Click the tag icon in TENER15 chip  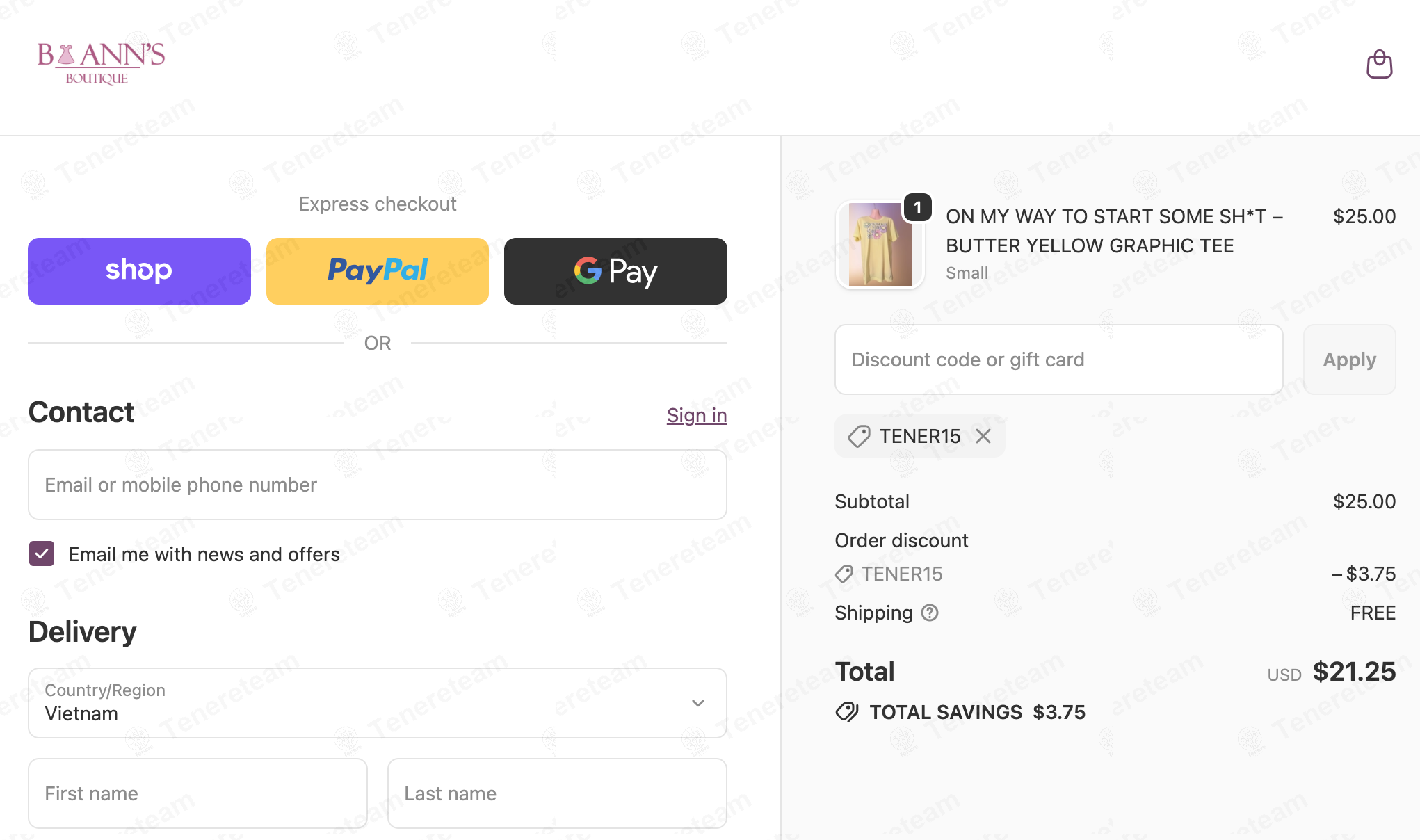tap(859, 436)
